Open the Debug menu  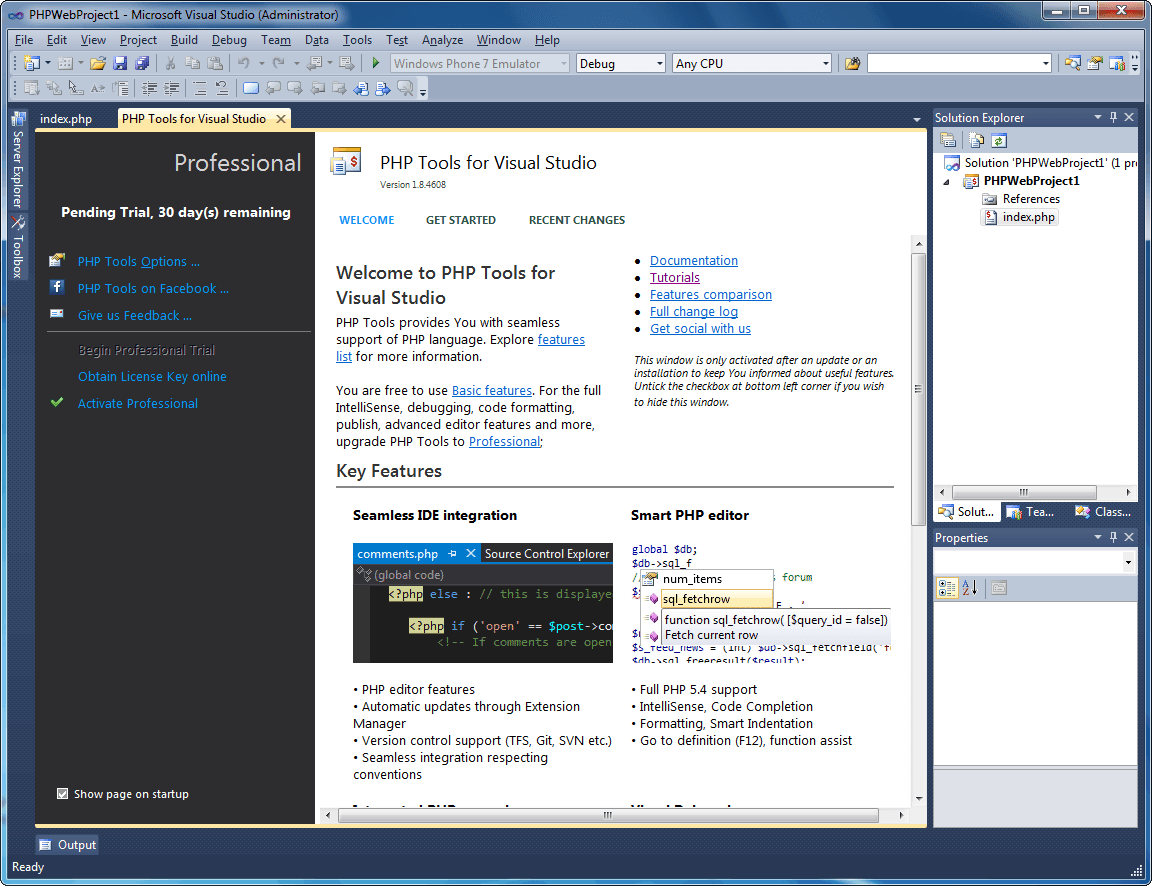(228, 40)
